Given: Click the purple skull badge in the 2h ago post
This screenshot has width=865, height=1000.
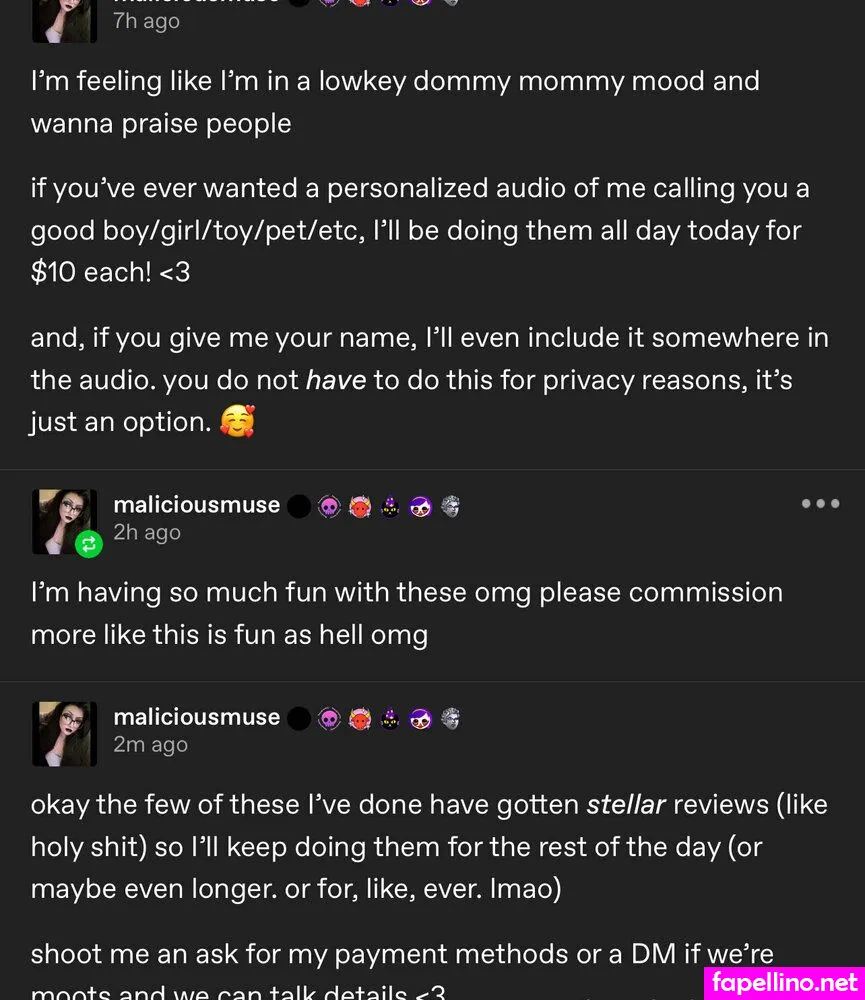Looking at the screenshot, I should pyautogui.click(x=329, y=507).
